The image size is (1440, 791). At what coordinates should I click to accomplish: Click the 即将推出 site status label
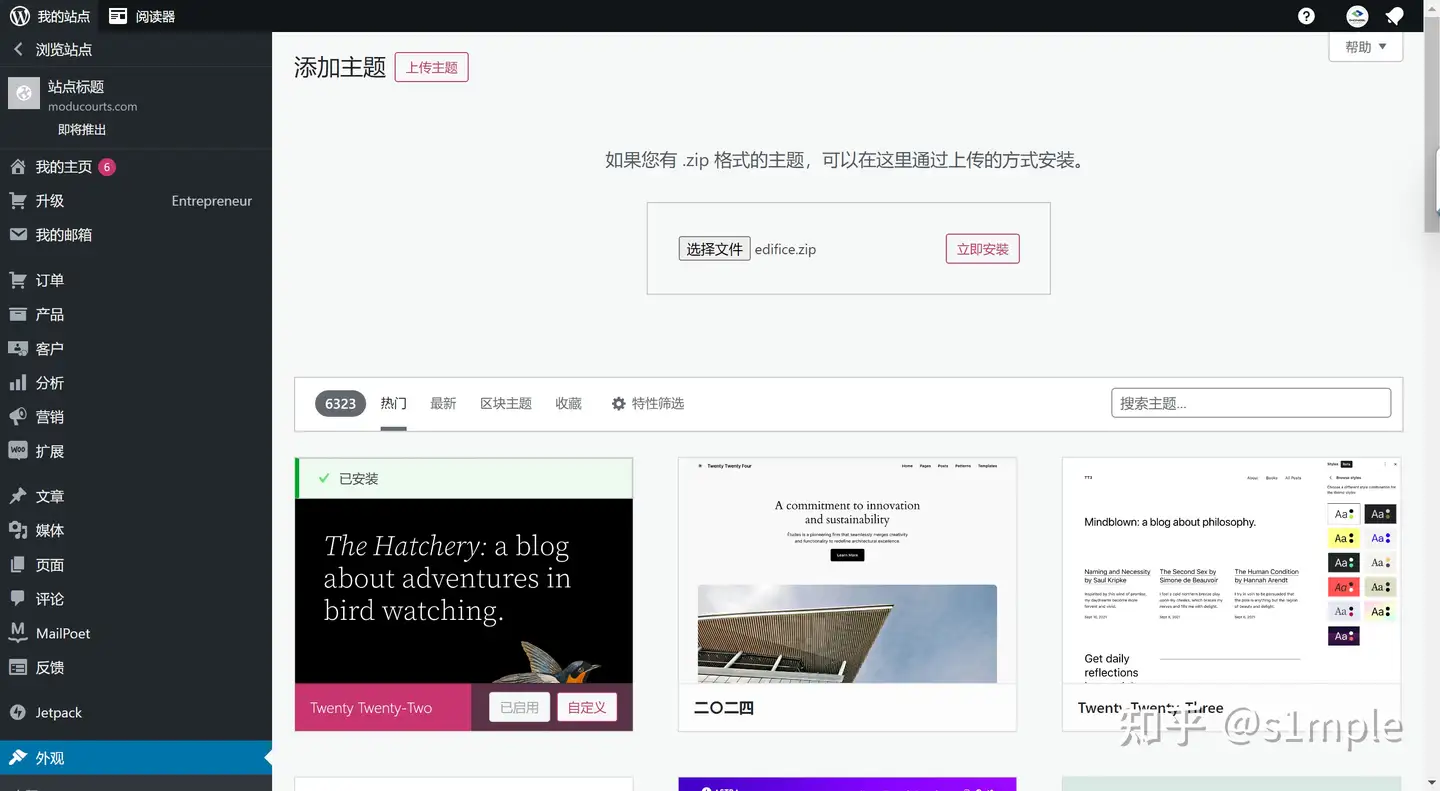pos(82,130)
